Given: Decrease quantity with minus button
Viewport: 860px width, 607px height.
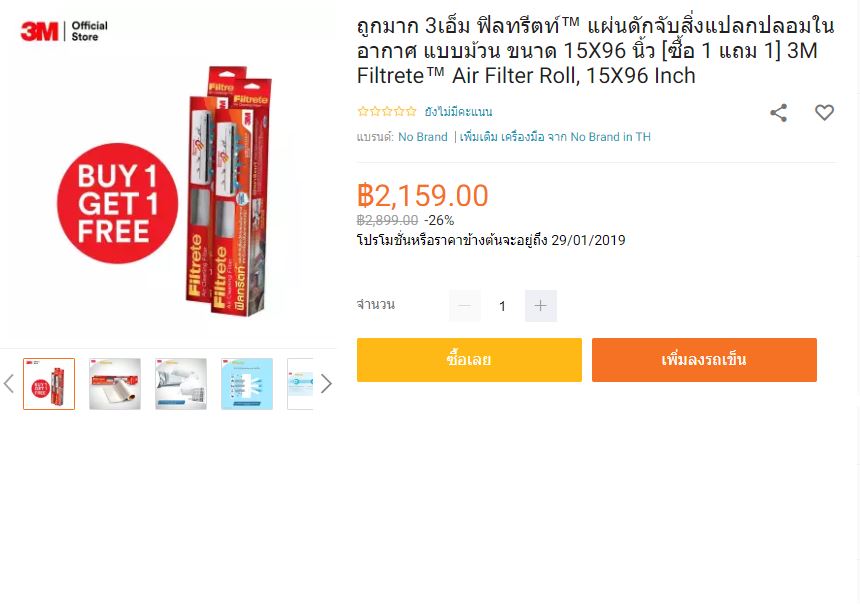Looking at the screenshot, I should point(465,305).
